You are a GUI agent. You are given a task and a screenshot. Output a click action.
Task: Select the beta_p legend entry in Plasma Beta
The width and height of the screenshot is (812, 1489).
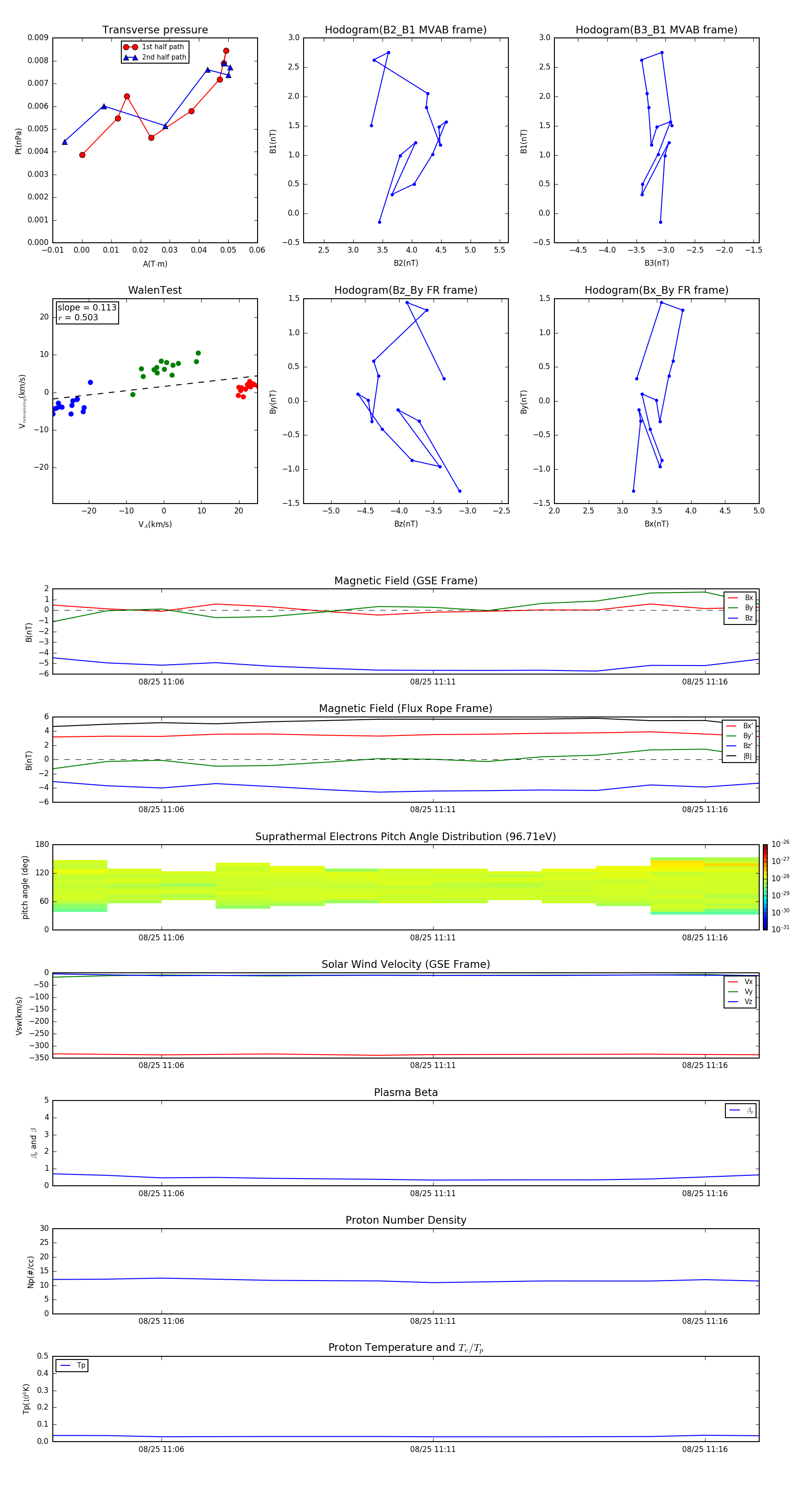pos(741,1110)
